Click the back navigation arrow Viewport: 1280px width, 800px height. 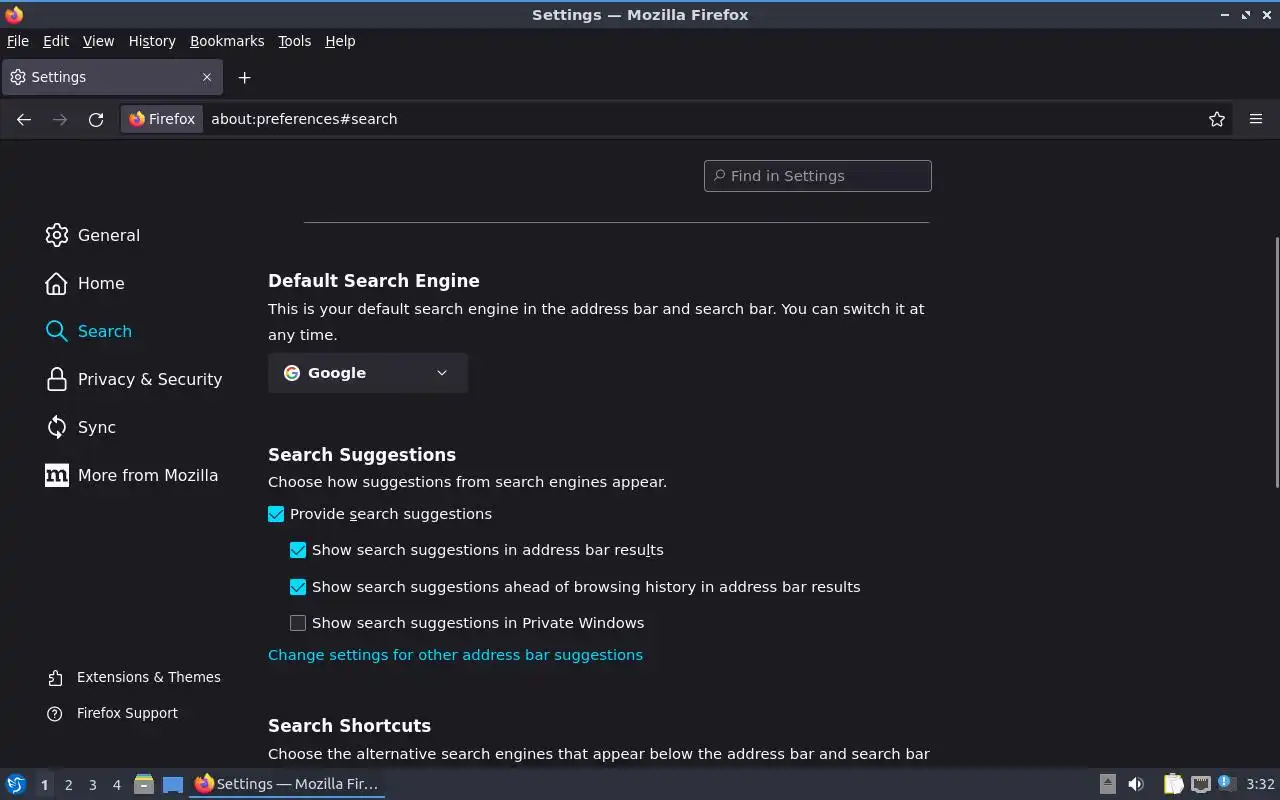coord(24,119)
